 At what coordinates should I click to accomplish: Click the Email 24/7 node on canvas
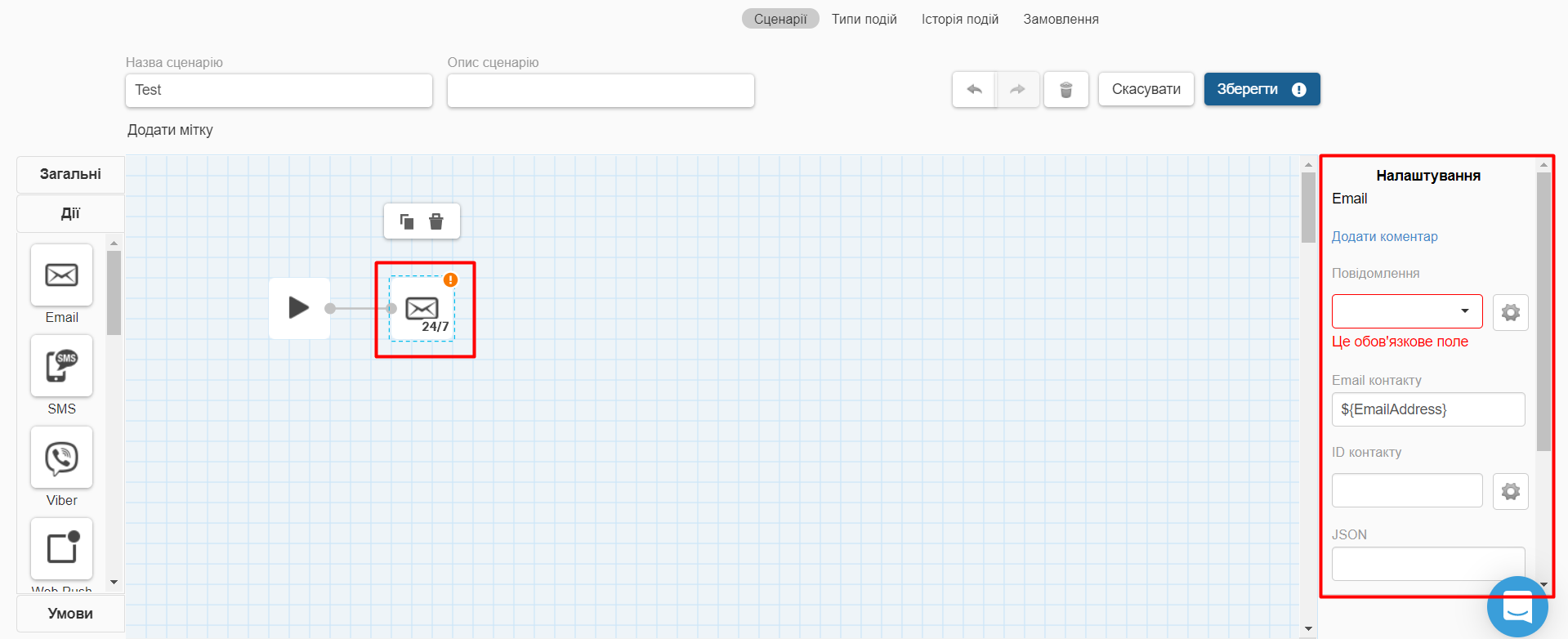coord(422,309)
